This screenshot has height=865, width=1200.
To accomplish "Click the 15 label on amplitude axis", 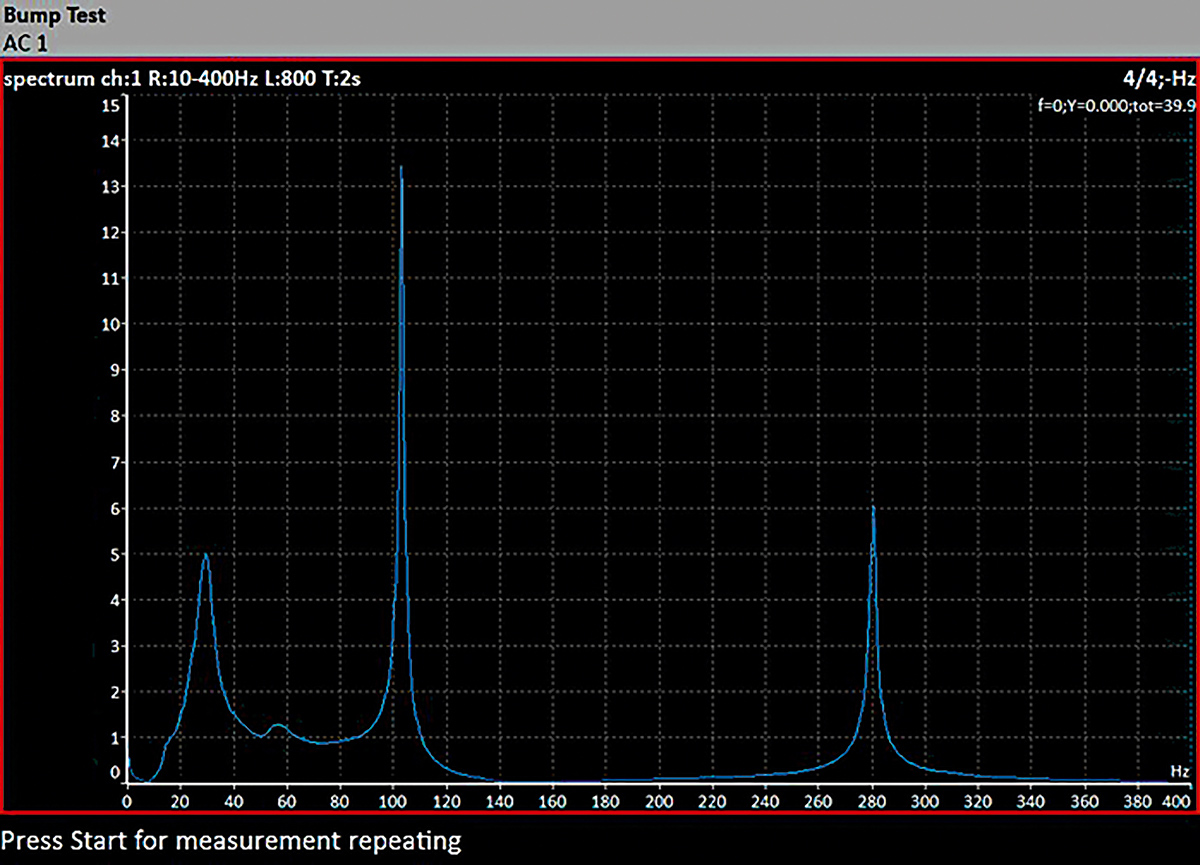I will point(112,105).
